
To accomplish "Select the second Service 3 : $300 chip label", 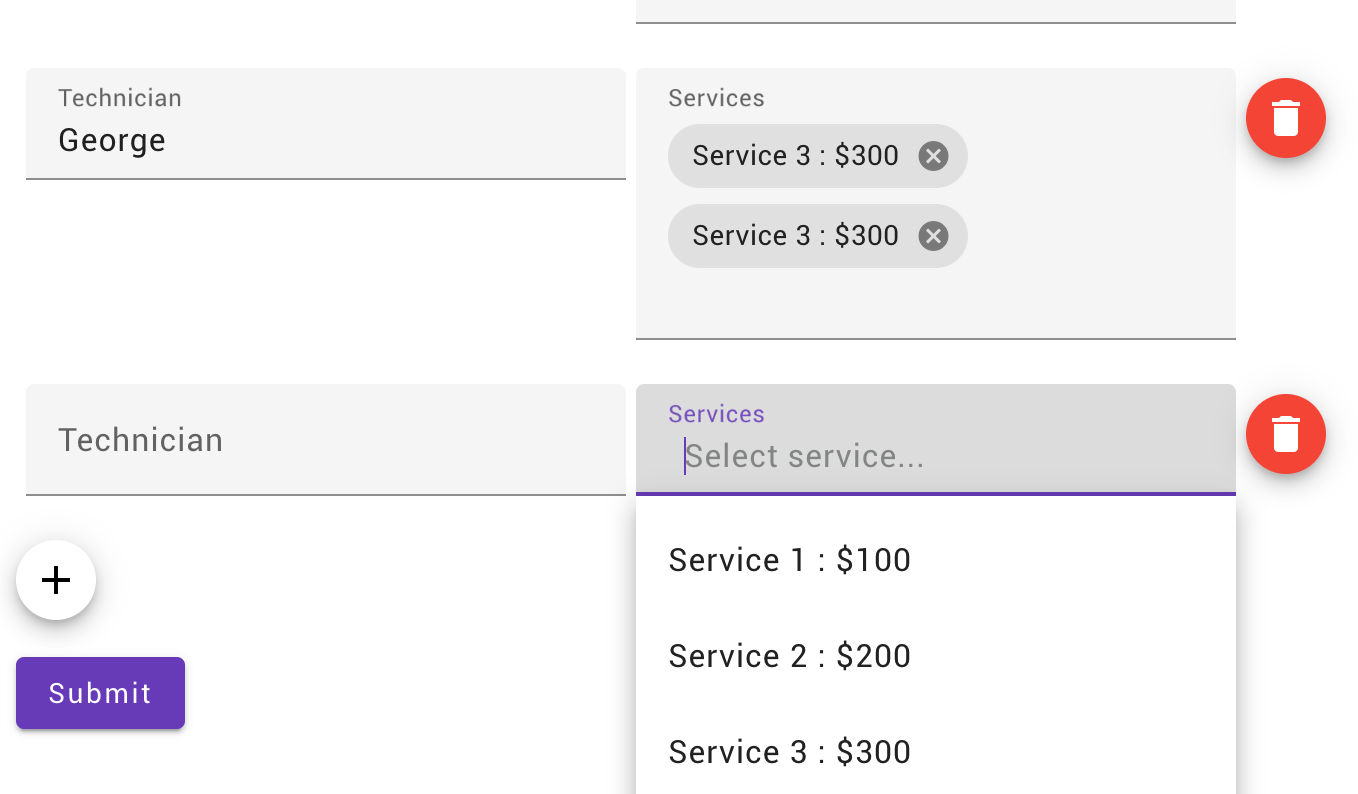I will [x=795, y=236].
